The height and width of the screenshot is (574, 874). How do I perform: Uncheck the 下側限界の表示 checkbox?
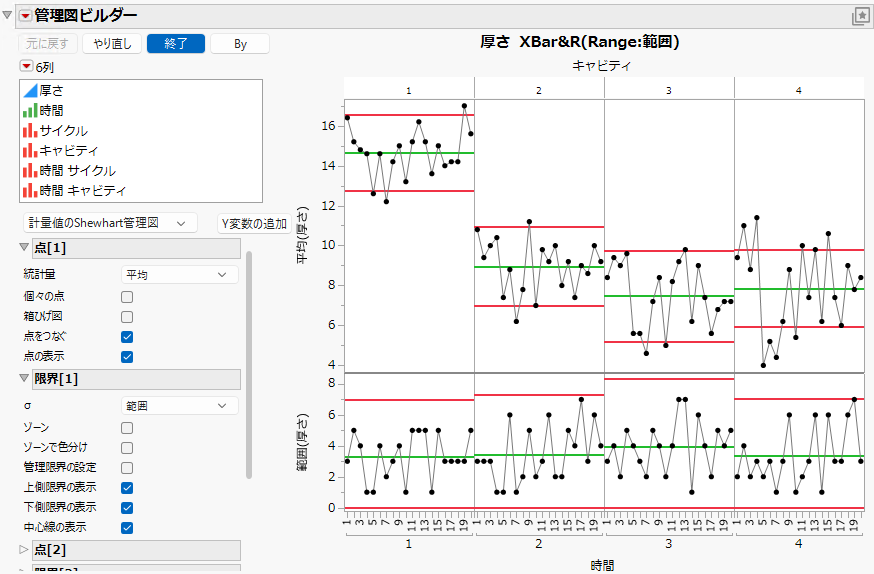pos(127,508)
